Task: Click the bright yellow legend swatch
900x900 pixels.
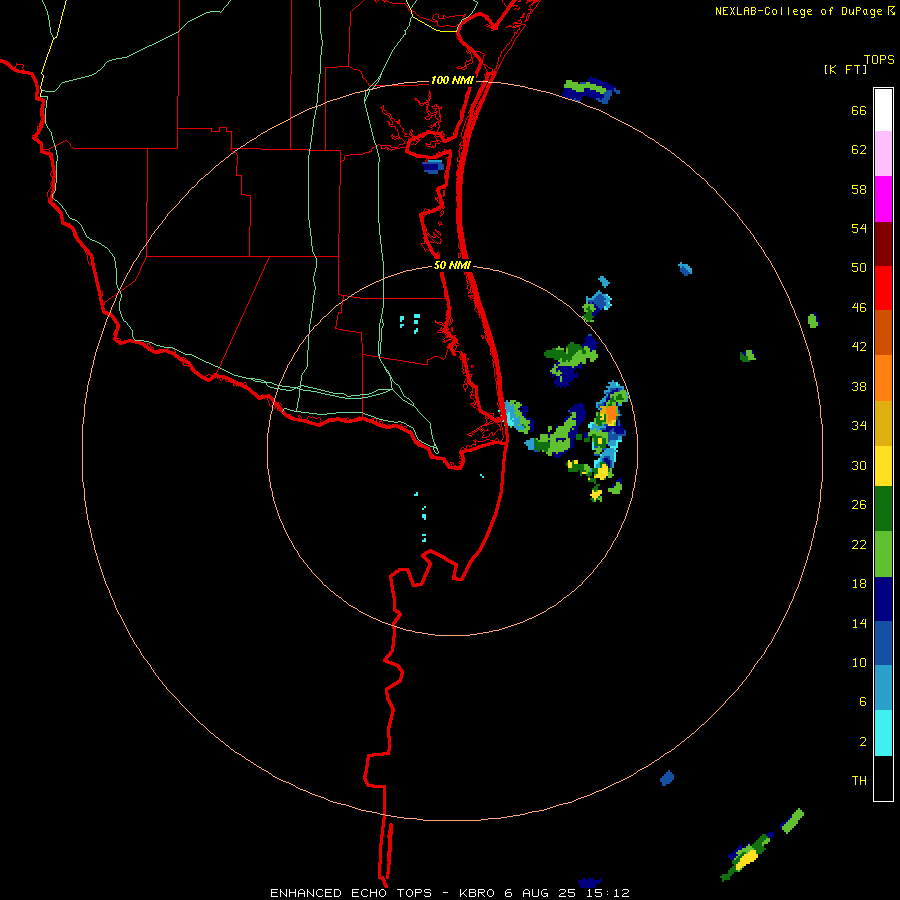Action: (x=883, y=466)
